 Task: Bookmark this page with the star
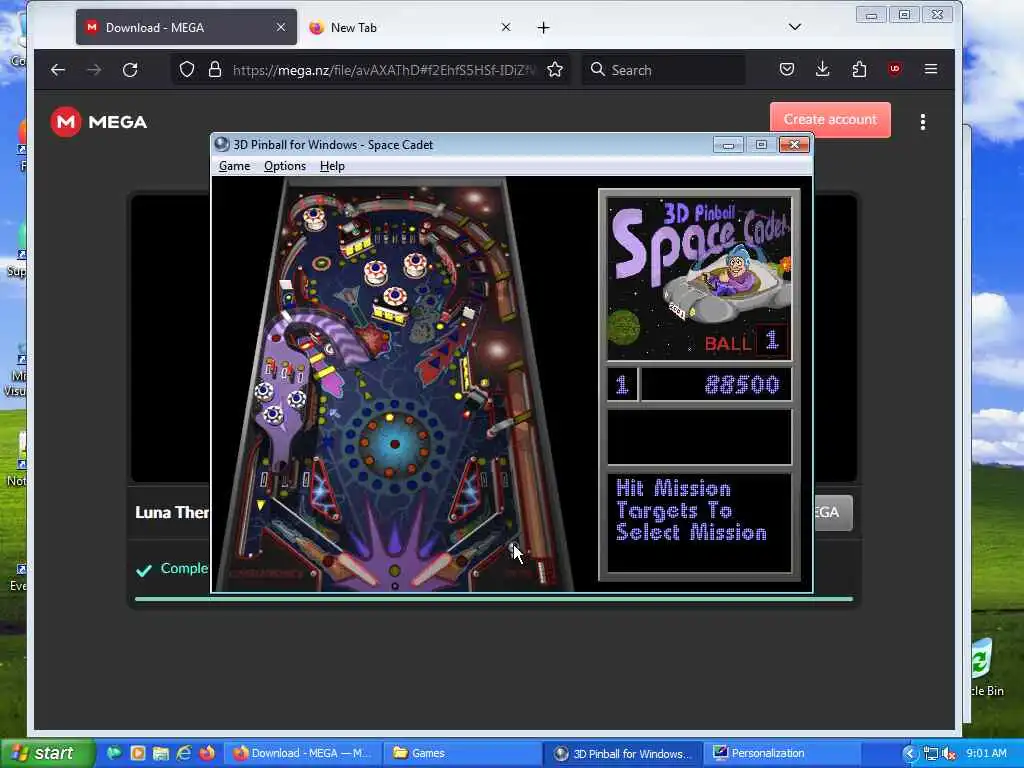(554, 69)
